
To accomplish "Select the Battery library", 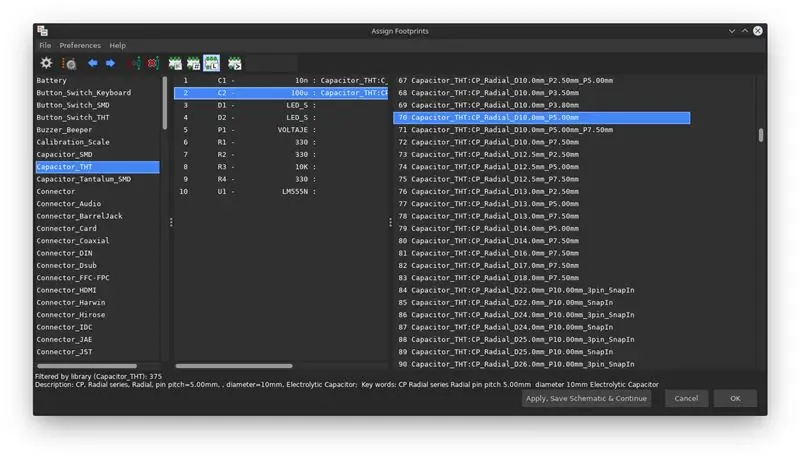I will 97,81.
